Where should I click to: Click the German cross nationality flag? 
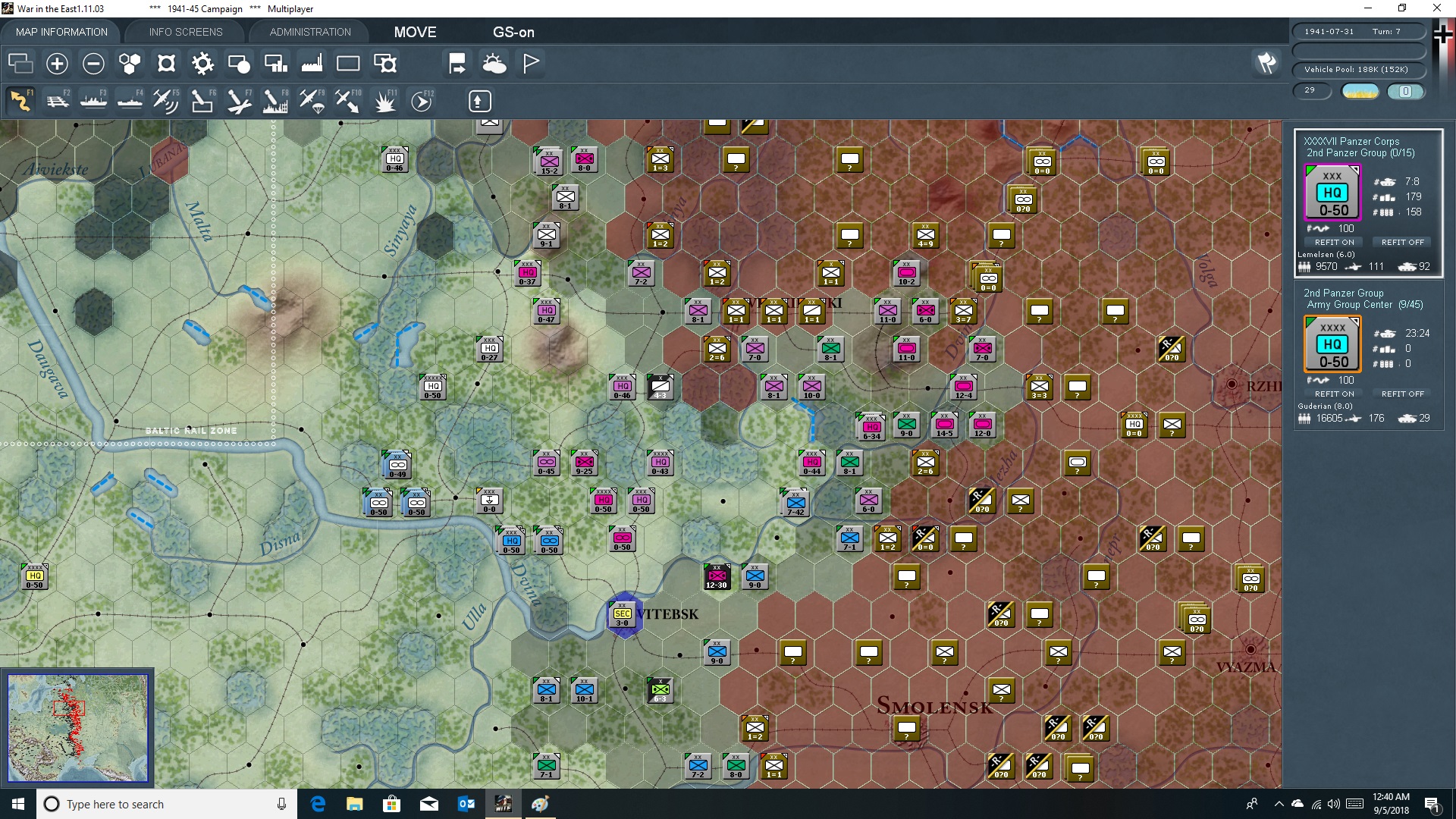(x=1443, y=35)
